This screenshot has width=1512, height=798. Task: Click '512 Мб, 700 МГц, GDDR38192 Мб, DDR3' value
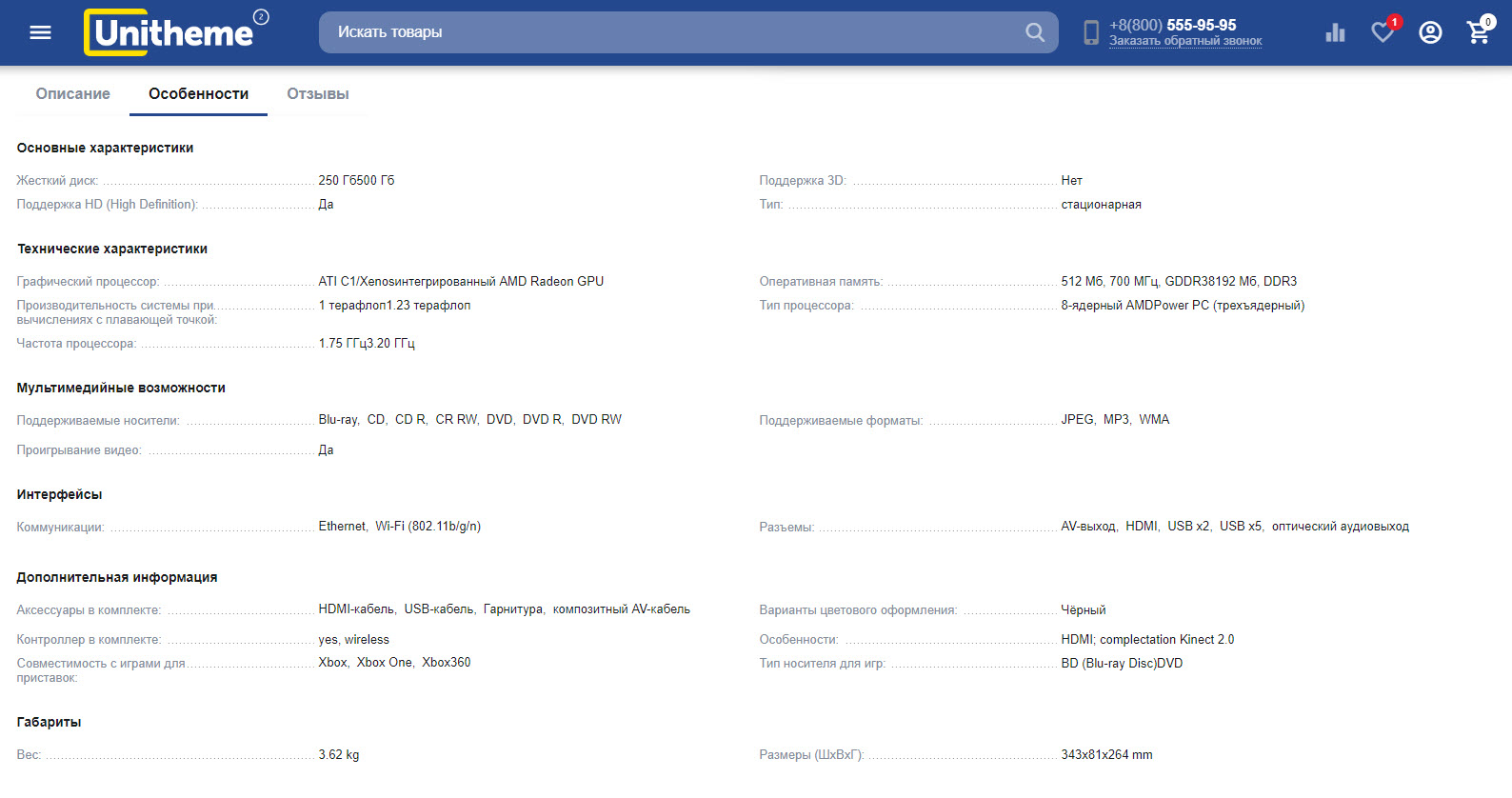point(1179,281)
